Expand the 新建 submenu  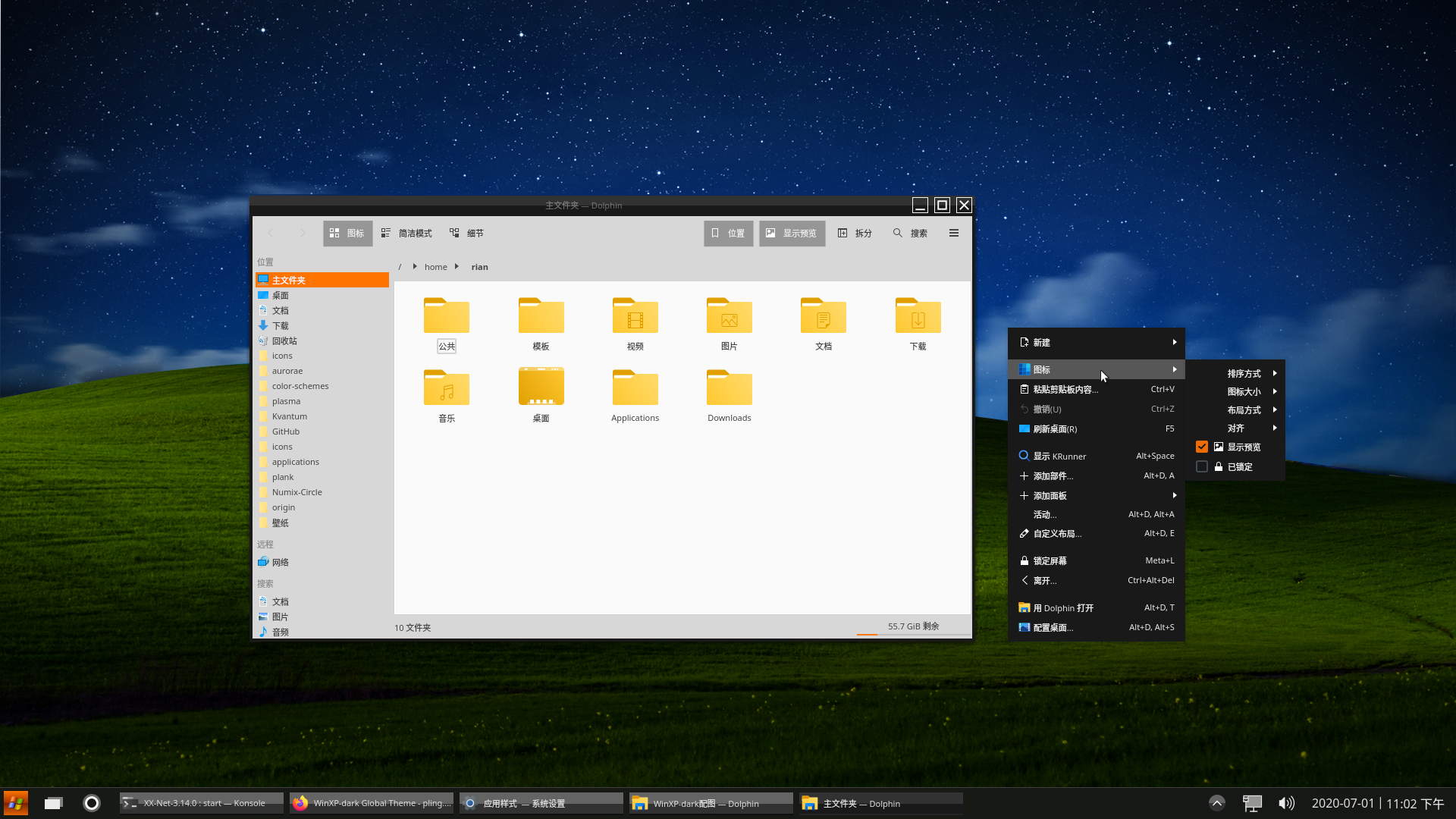(1096, 342)
